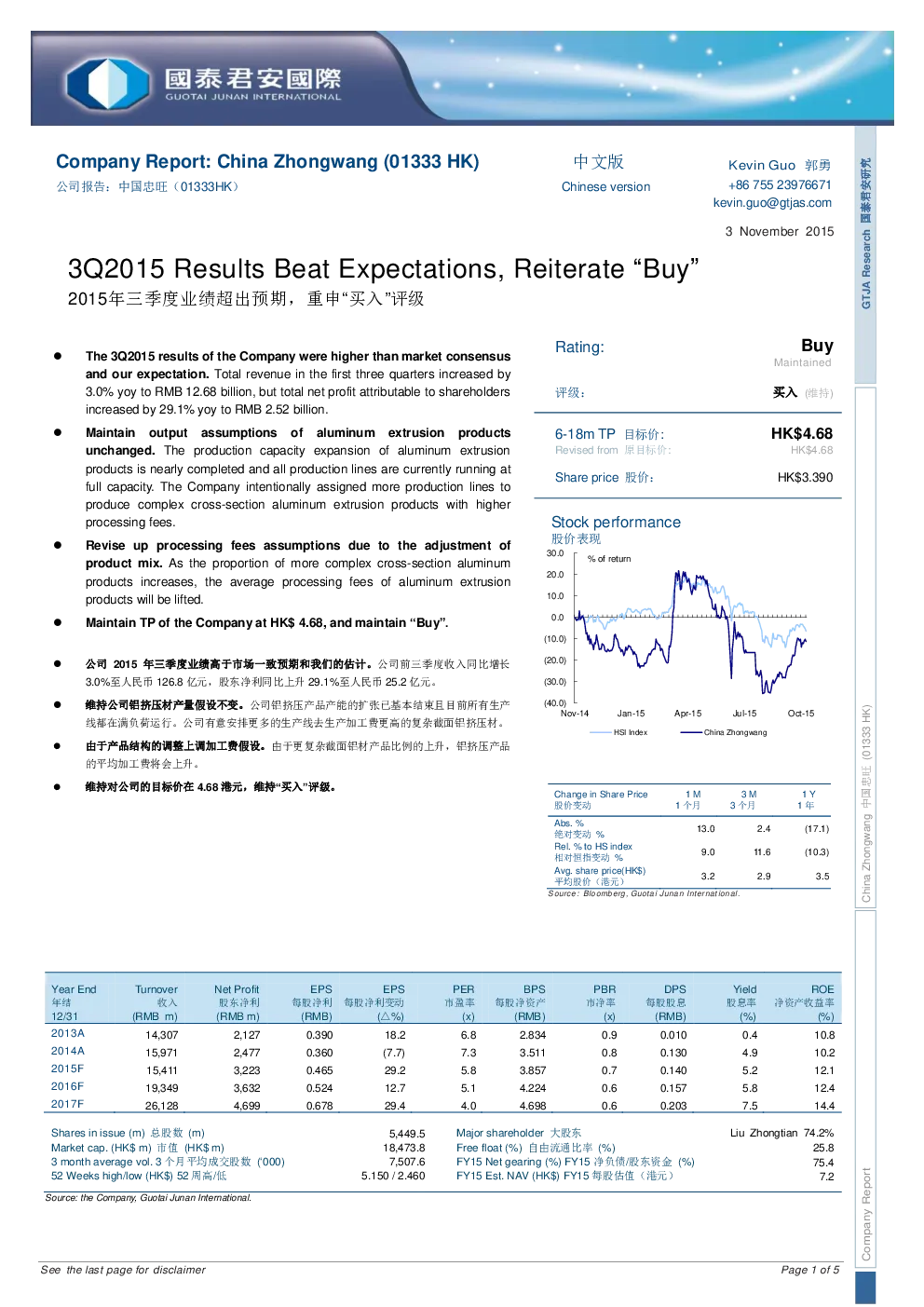Screen dimensions: 924x1307
Task: Click bullet Maintain TP of the Company at HK$ 4.68
Action: pos(266,622)
